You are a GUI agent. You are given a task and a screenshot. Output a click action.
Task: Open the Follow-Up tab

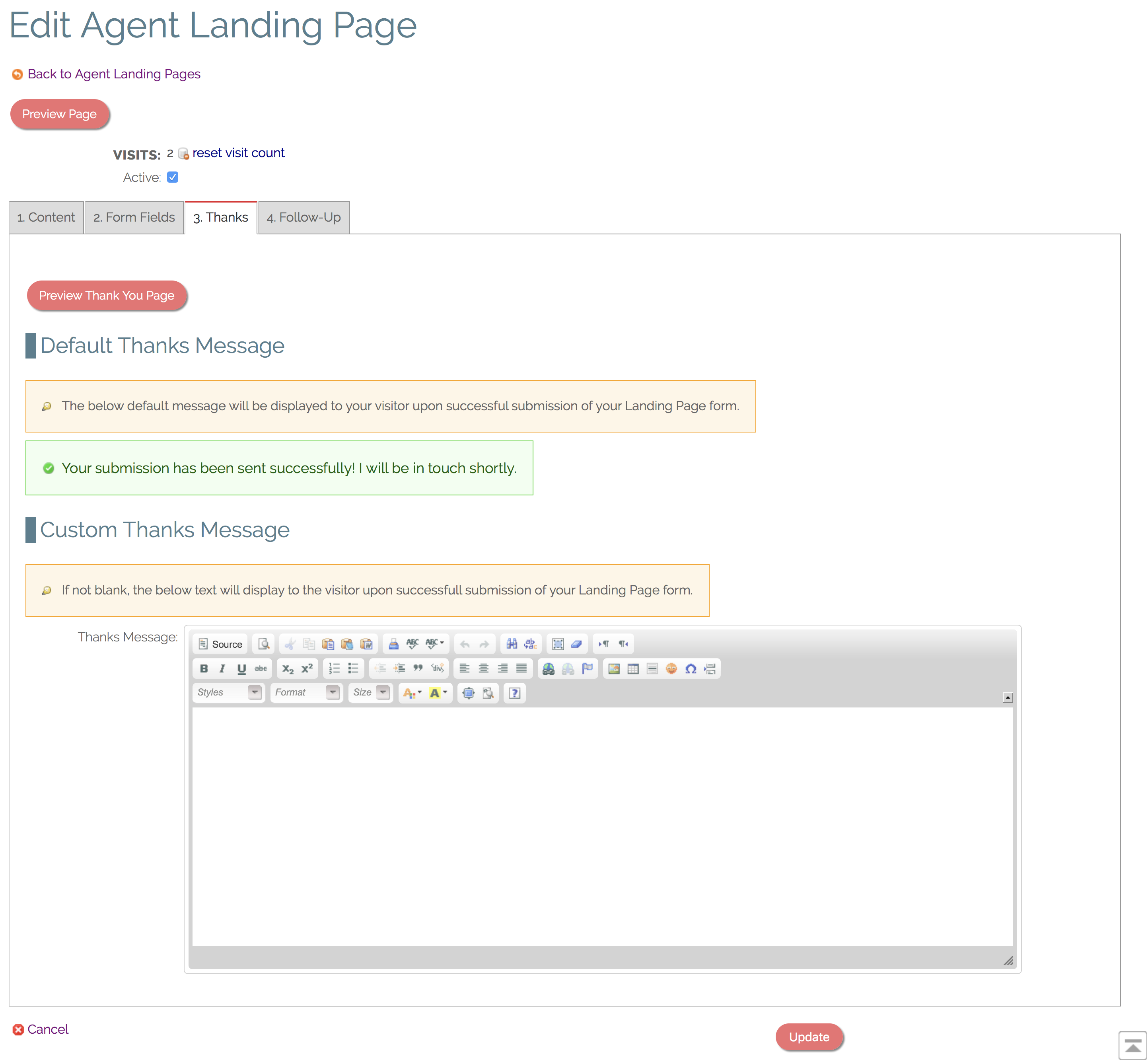tap(304, 217)
